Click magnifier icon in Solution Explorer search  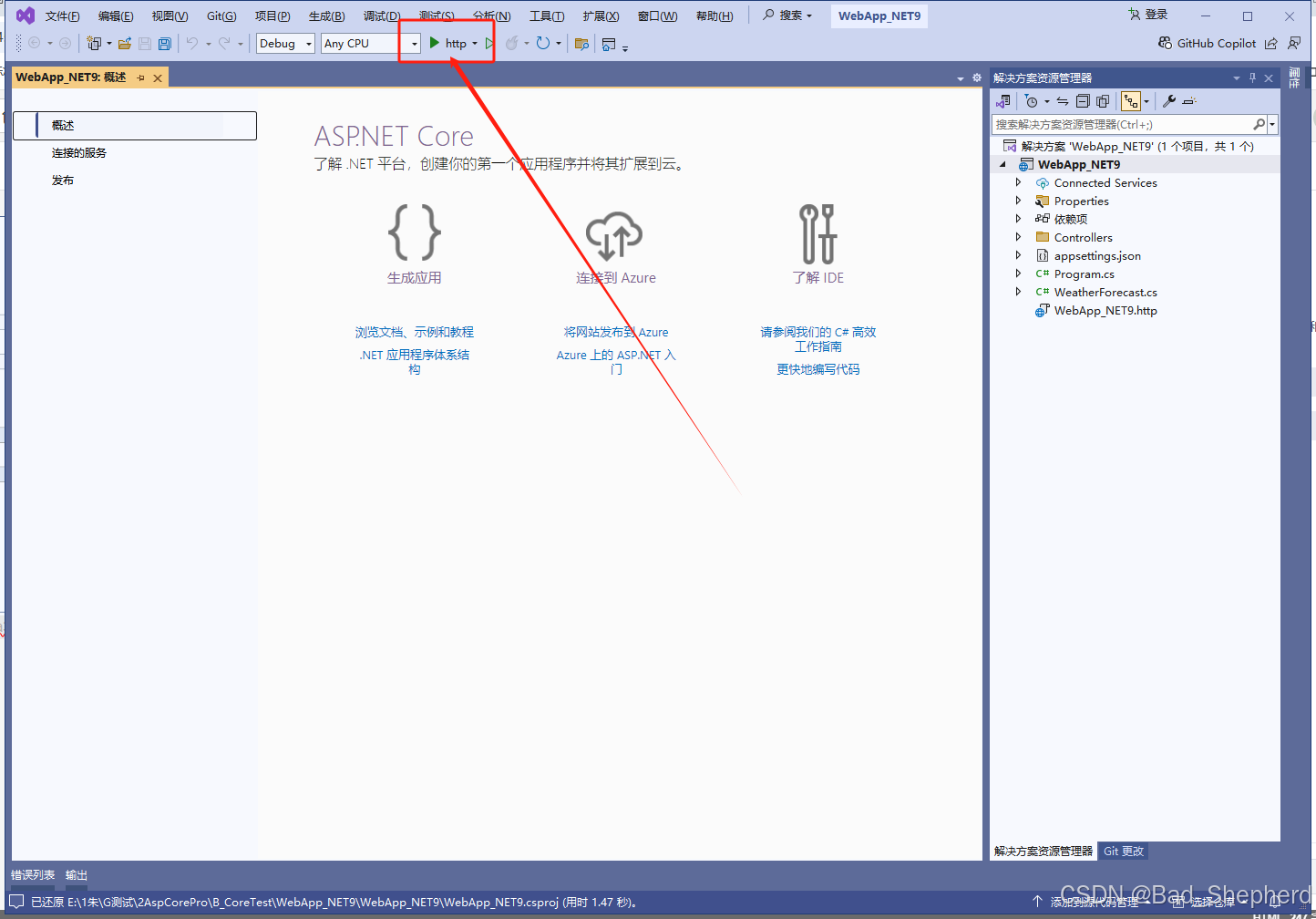pos(1259,124)
